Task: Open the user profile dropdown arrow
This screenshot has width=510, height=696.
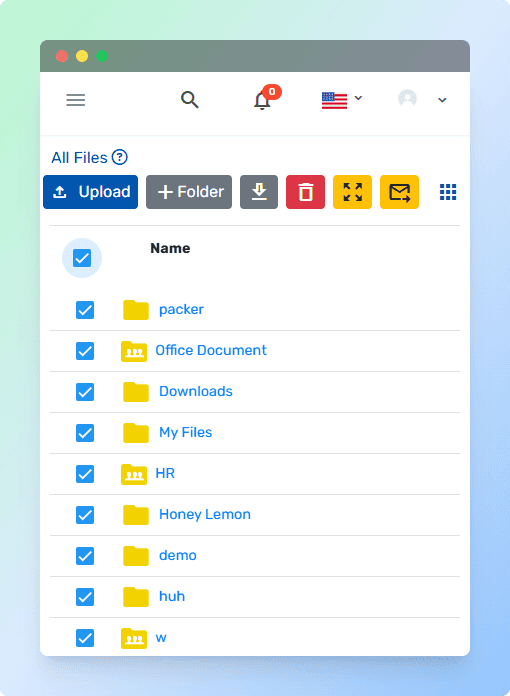Action: click(x=442, y=100)
